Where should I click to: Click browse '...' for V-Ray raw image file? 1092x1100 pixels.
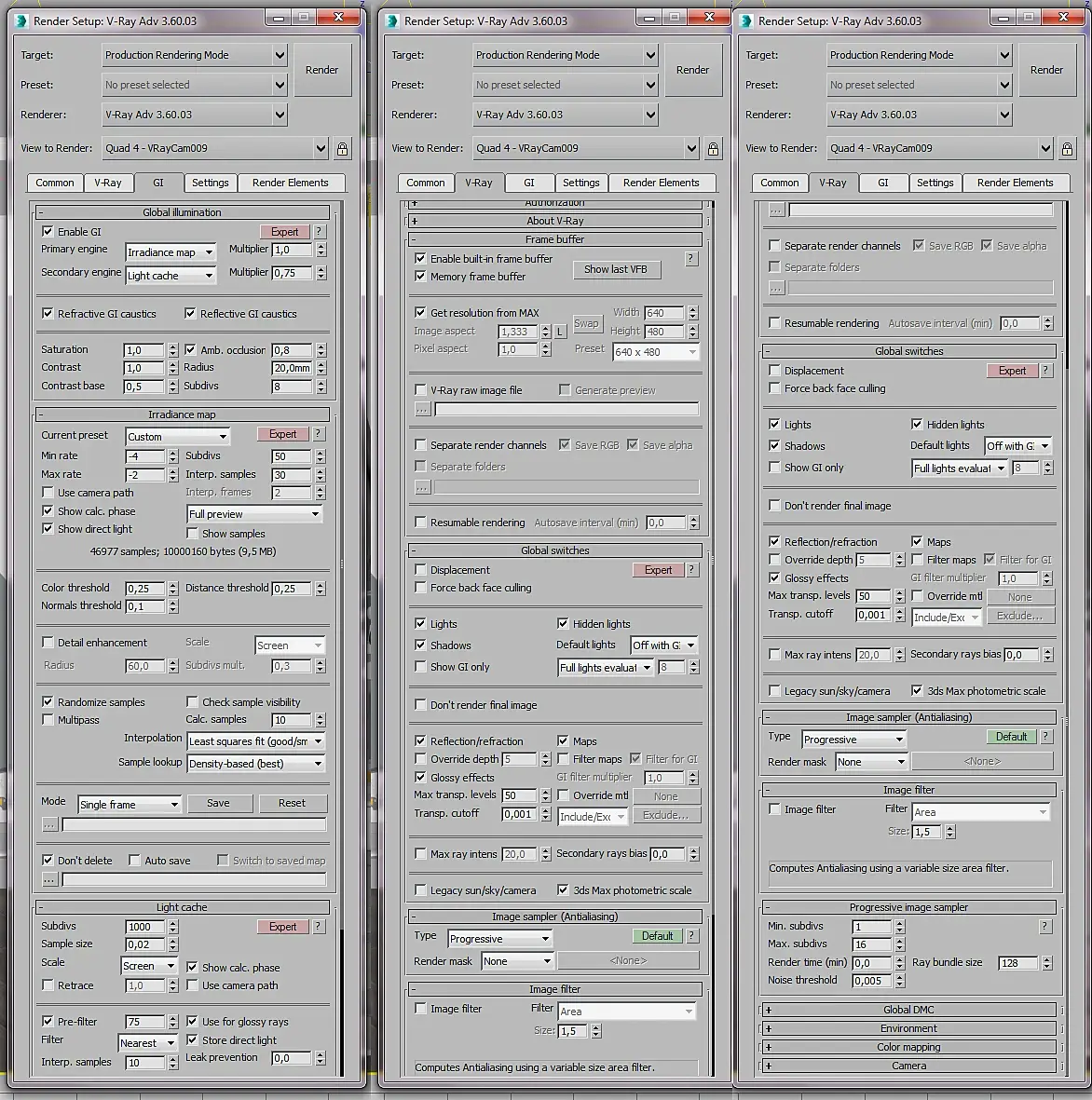coord(422,409)
